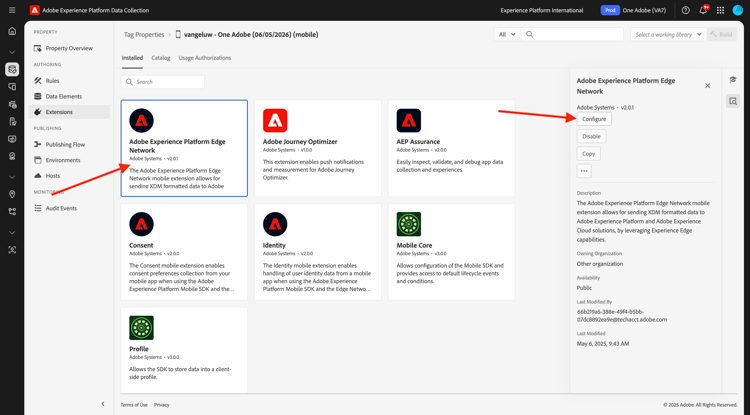Expand the Select a working library dropdown

(x=668, y=34)
